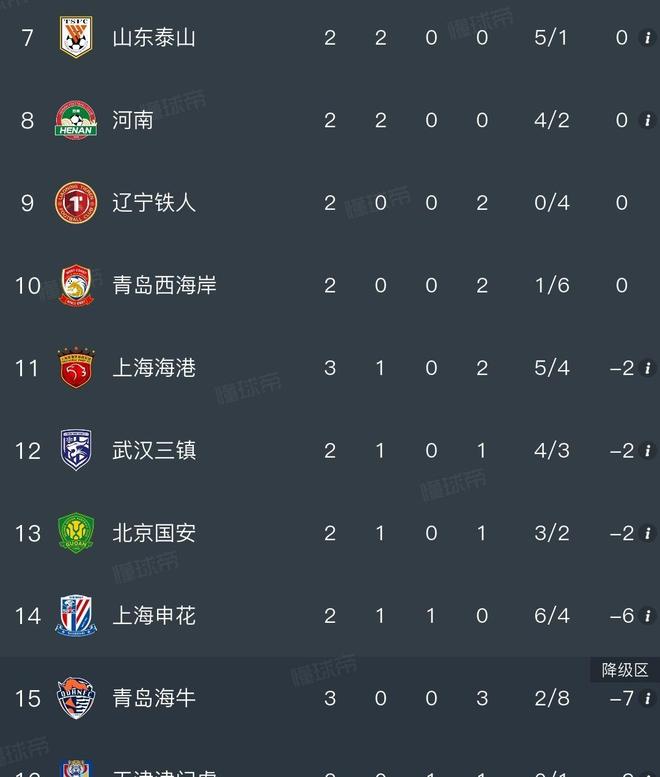This screenshot has width=660, height=777.
Task: Tap the Shanghai Port red logo
Action: coord(75,368)
